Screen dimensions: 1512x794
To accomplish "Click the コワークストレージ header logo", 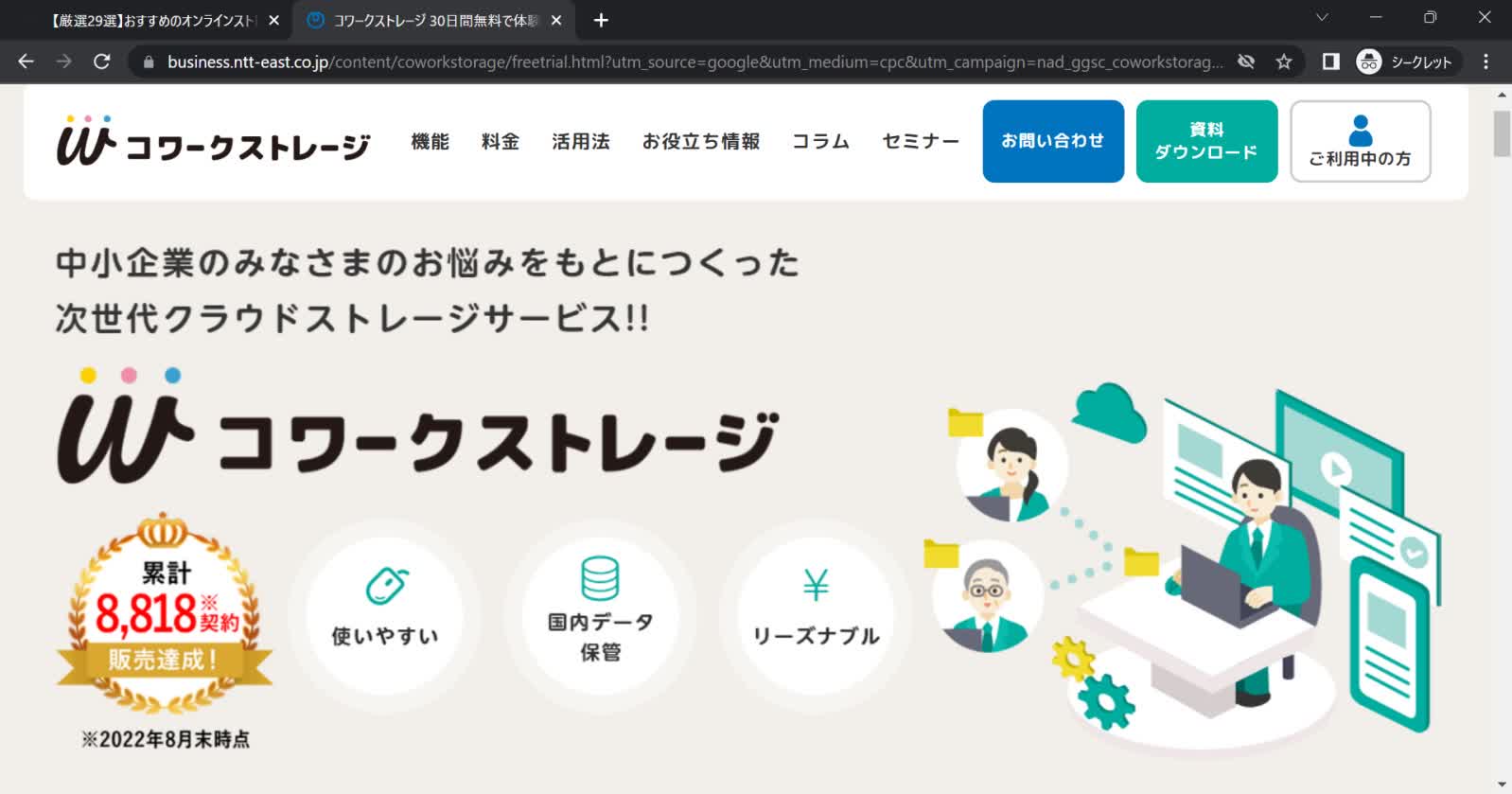I will (214, 142).
